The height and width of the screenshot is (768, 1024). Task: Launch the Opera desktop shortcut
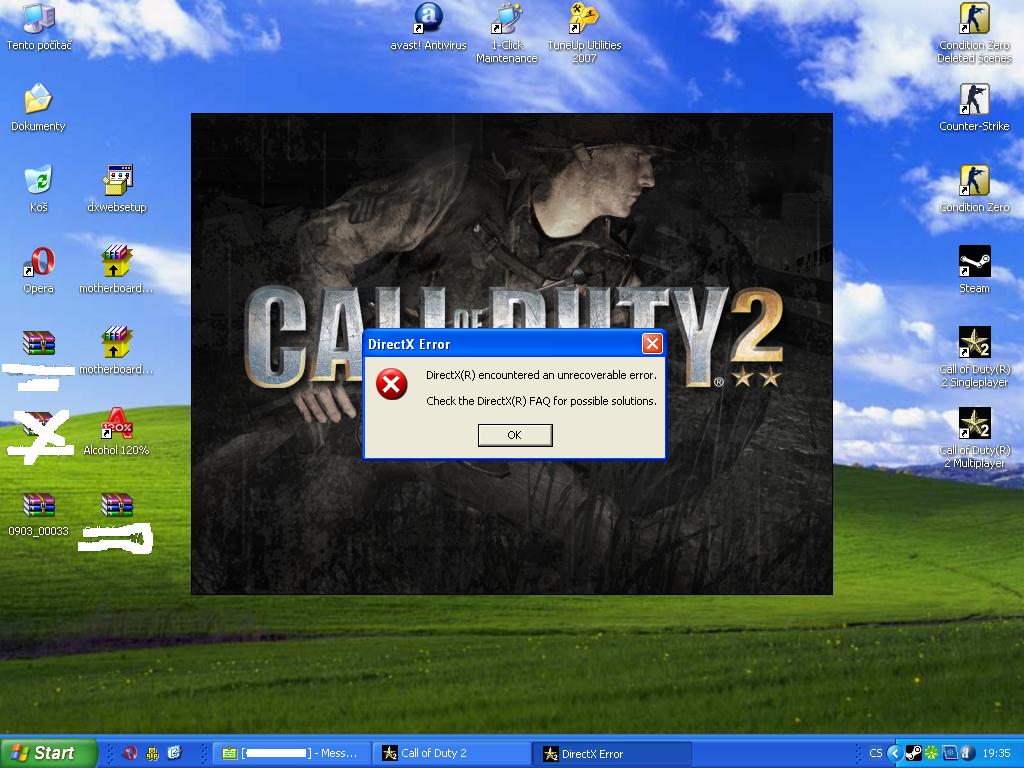pos(39,270)
